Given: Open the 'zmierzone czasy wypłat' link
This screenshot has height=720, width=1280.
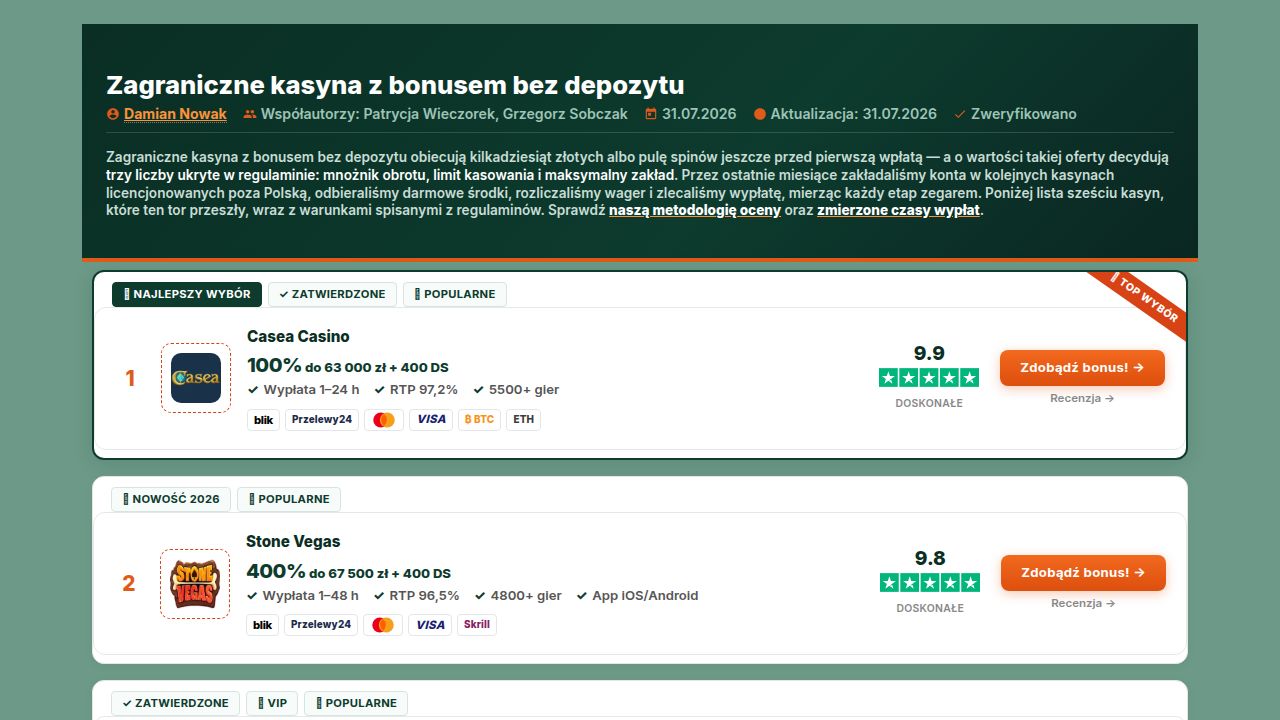Looking at the screenshot, I should click(x=898, y=211).
